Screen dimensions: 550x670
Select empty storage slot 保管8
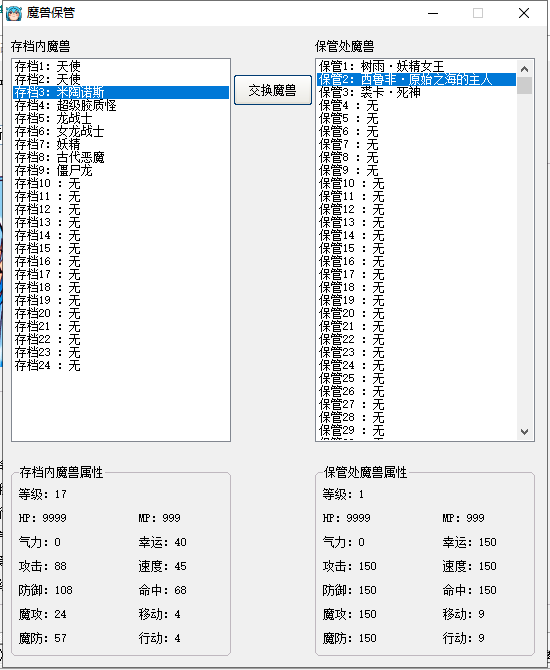point(416,158)
